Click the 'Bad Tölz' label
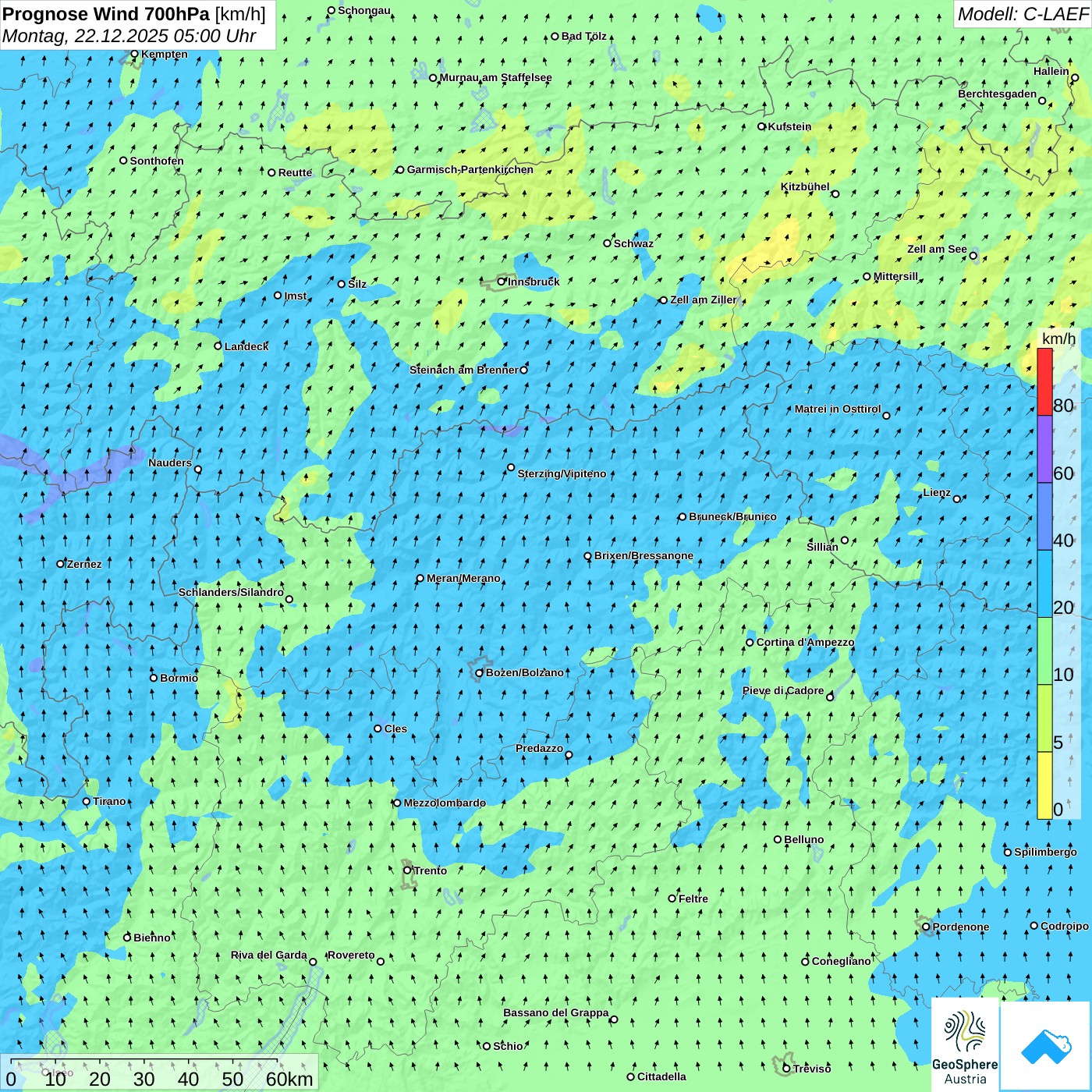Image resolution: width=1092 pixels, height=1092 pixels. coord(584,36)
